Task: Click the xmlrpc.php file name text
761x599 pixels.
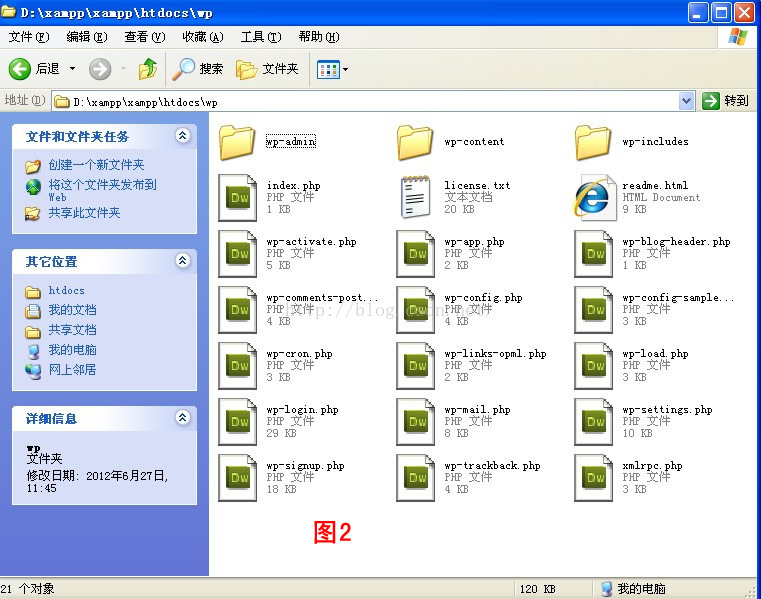Action: tap(652, 466)
